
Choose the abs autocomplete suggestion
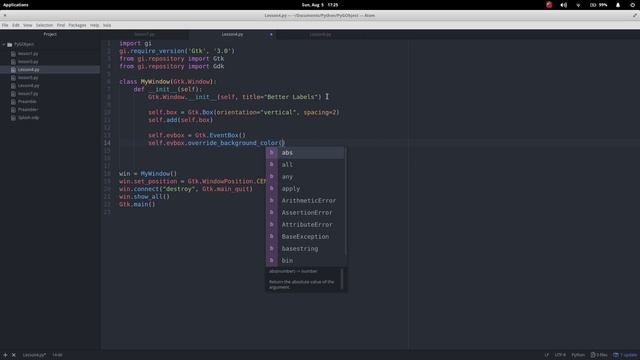pos(305,153)
